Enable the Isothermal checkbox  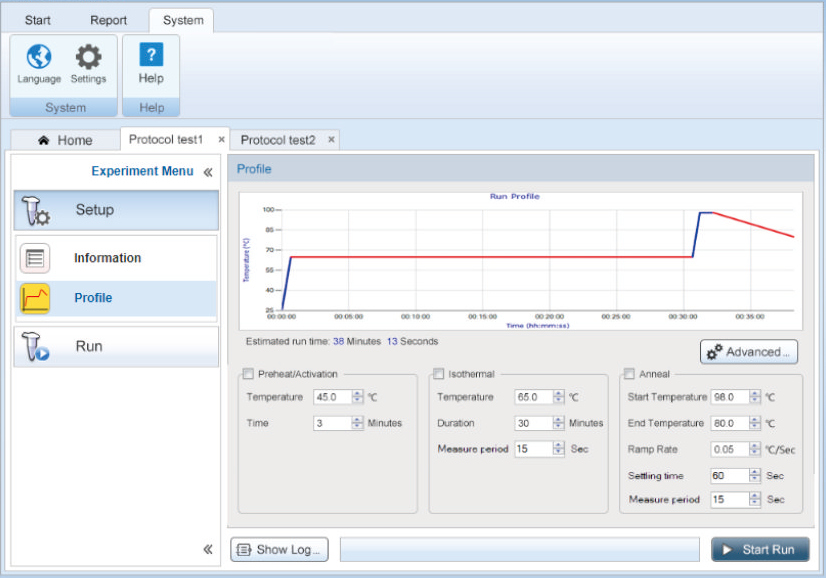coord(438,374)
